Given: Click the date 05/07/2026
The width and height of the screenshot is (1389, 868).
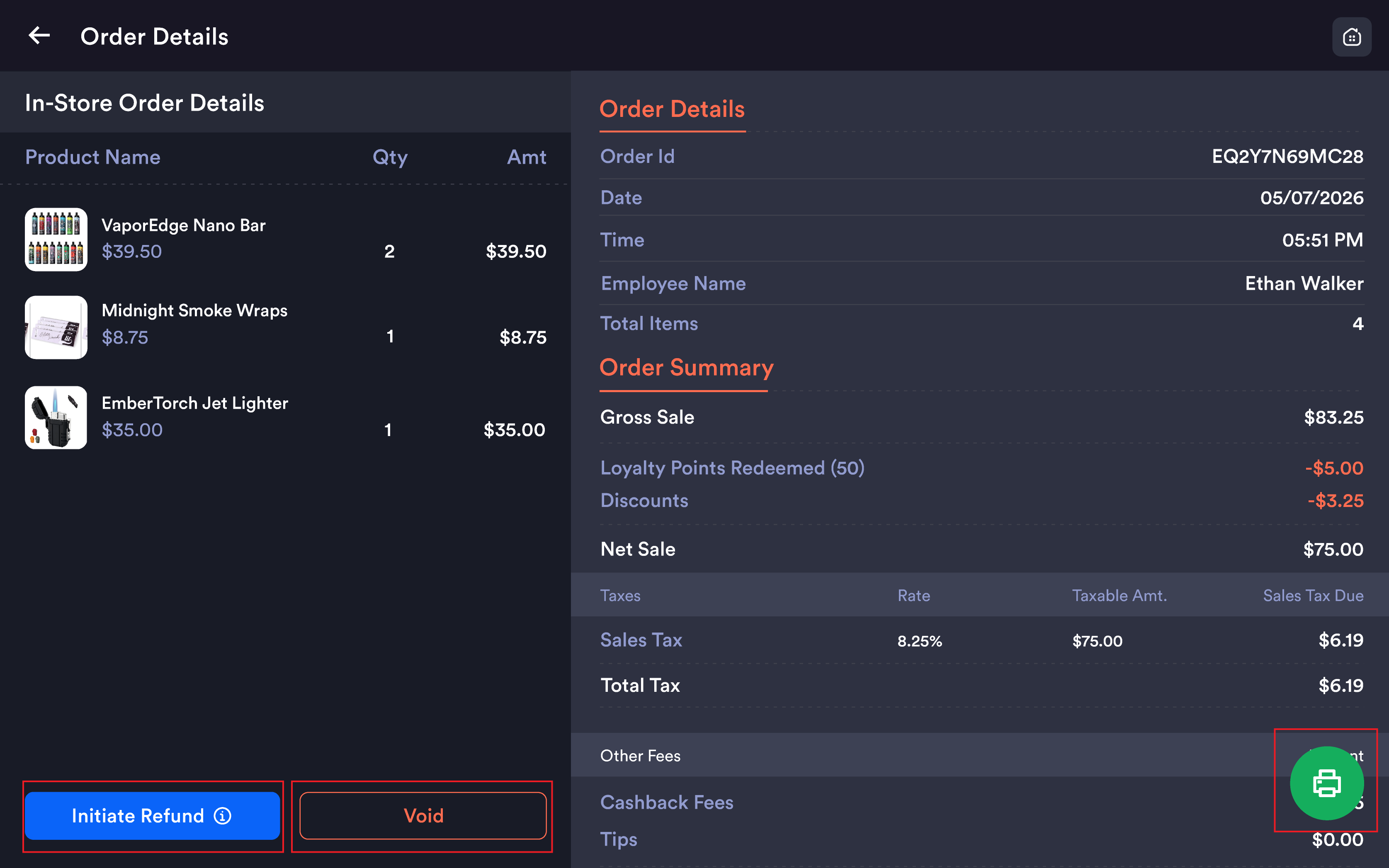Looking at the screenshot, I should pyautogui.click(x=1311, y=197).
